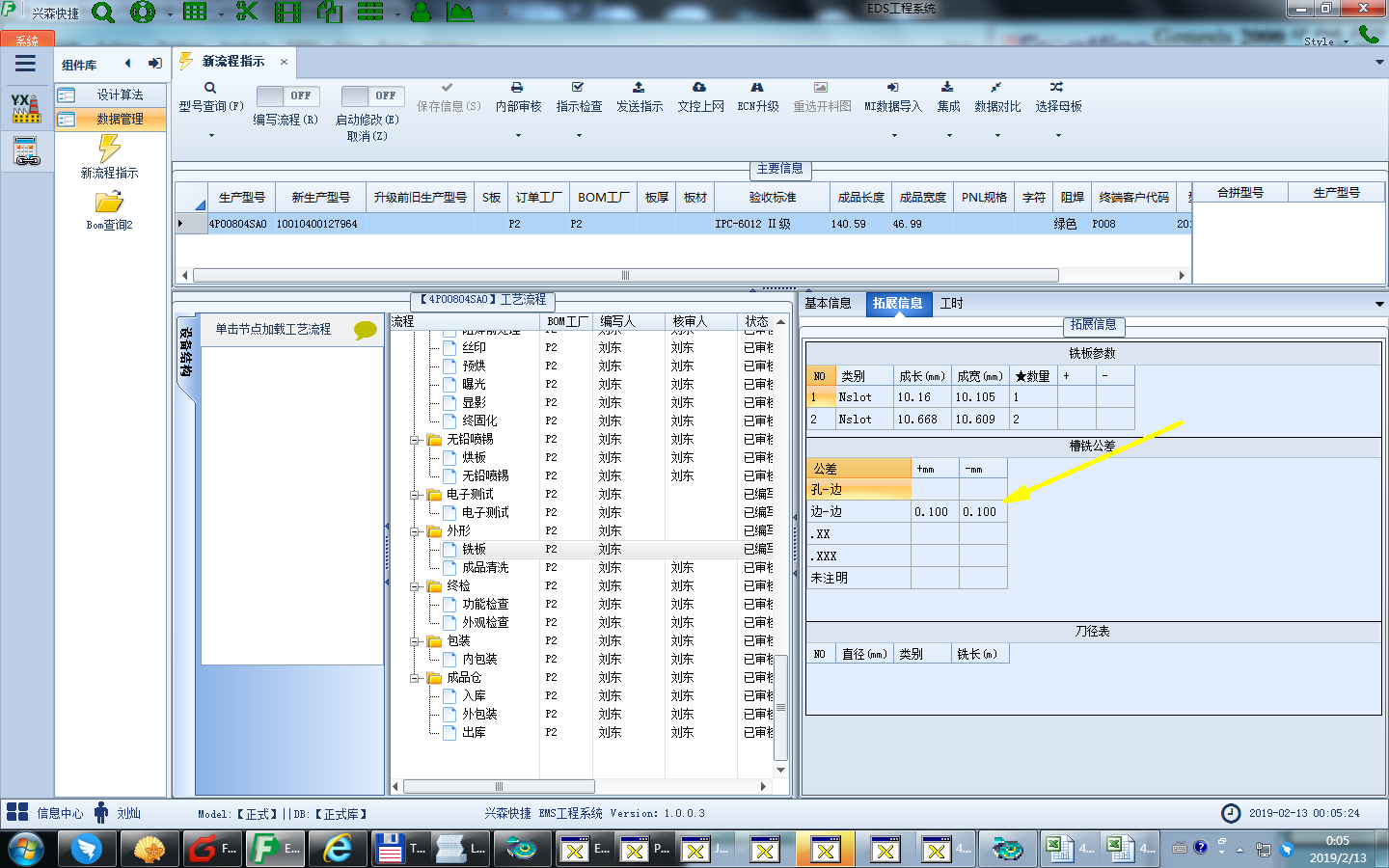Open Style dropdown at top right
The height and width of the screenshot is (868, 1389).
point(1325,41)
